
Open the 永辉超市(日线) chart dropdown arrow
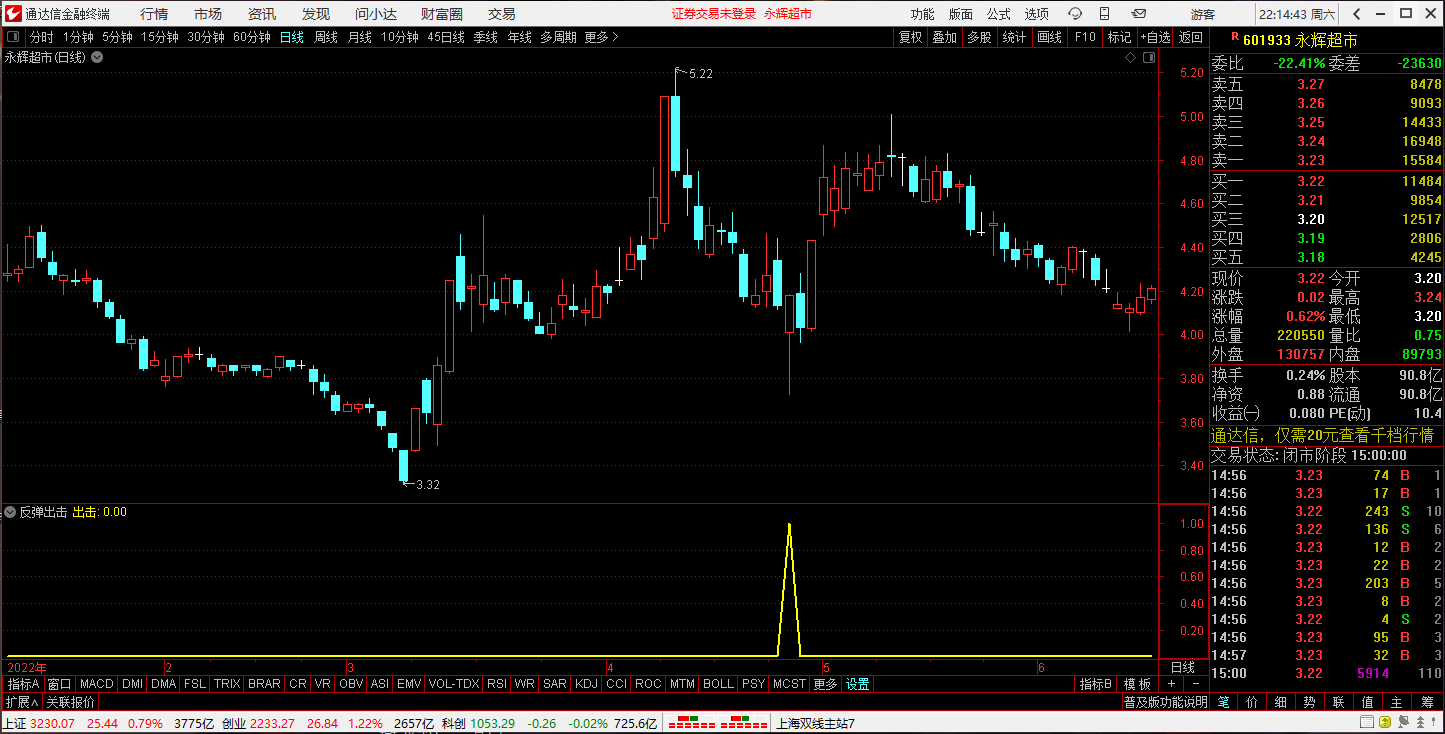[x=98, y=58]
